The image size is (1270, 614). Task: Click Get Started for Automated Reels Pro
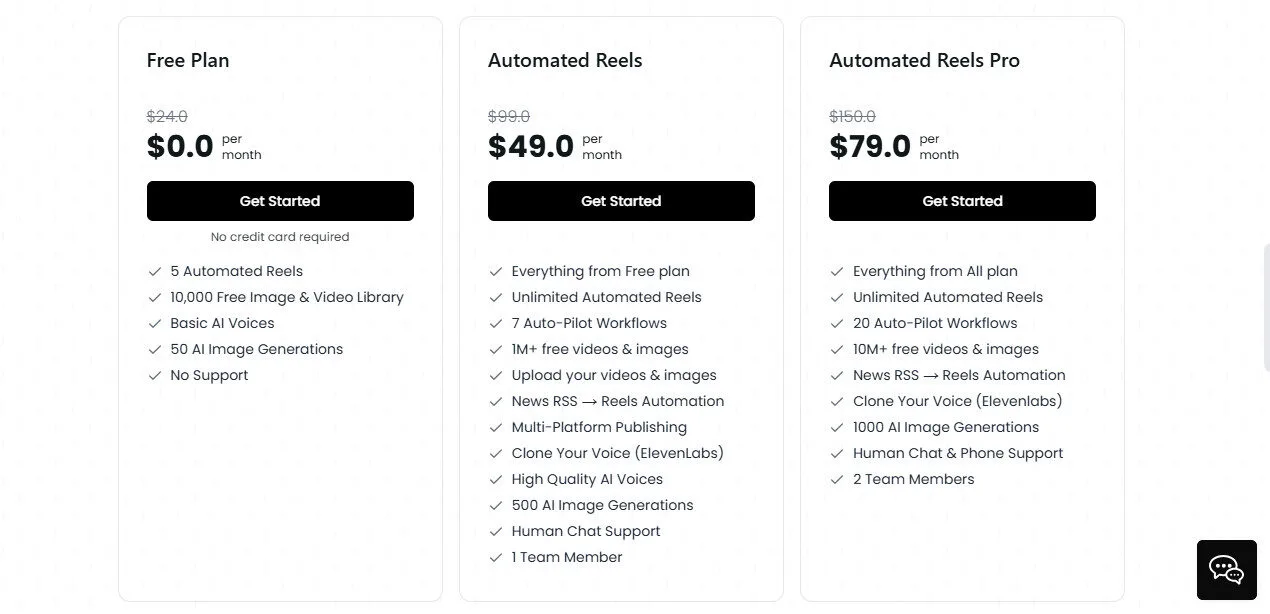pyautogui.click(x=962, y=201)
